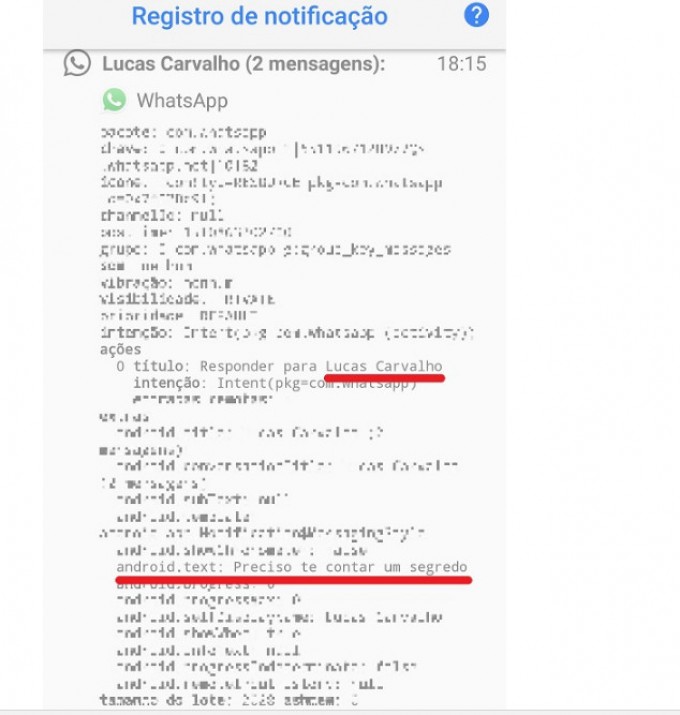The image size is (680, 715).
Task: Tap the 18:15 timestamp
Action: point(462,64)
